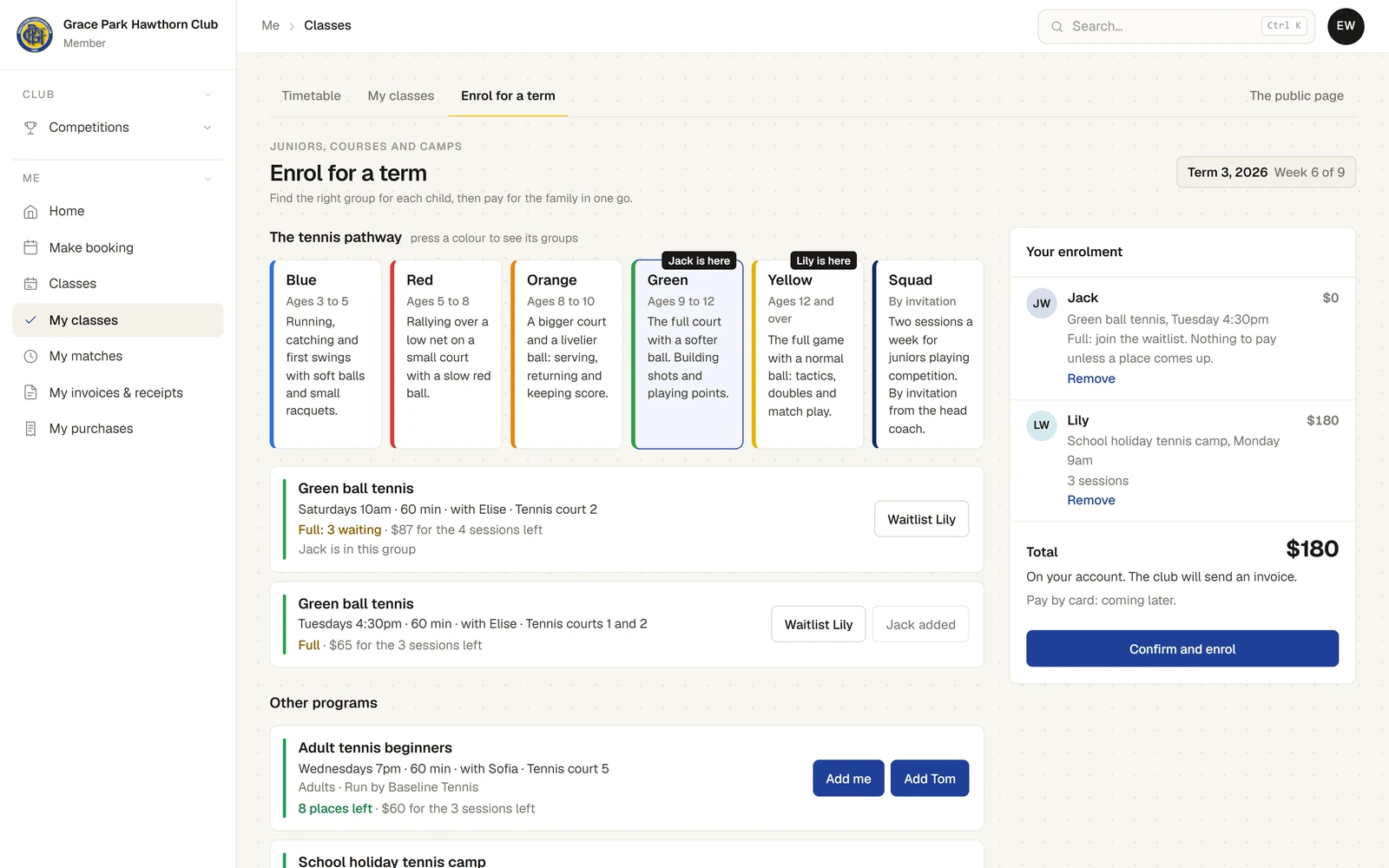The height and width of the screenshot is (868, 1389).
Task: Click the Grace Park Hawthorn Club logo
Action: pos(35,34)
